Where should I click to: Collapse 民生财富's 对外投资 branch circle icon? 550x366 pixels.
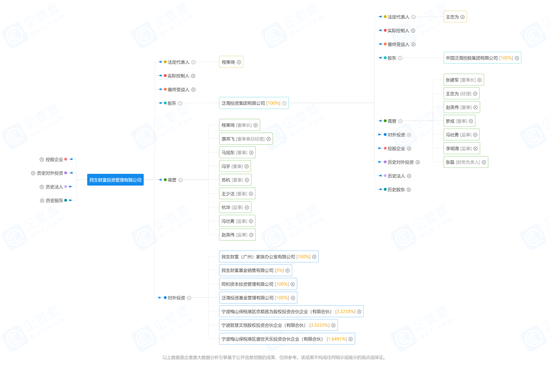(189, 298)
